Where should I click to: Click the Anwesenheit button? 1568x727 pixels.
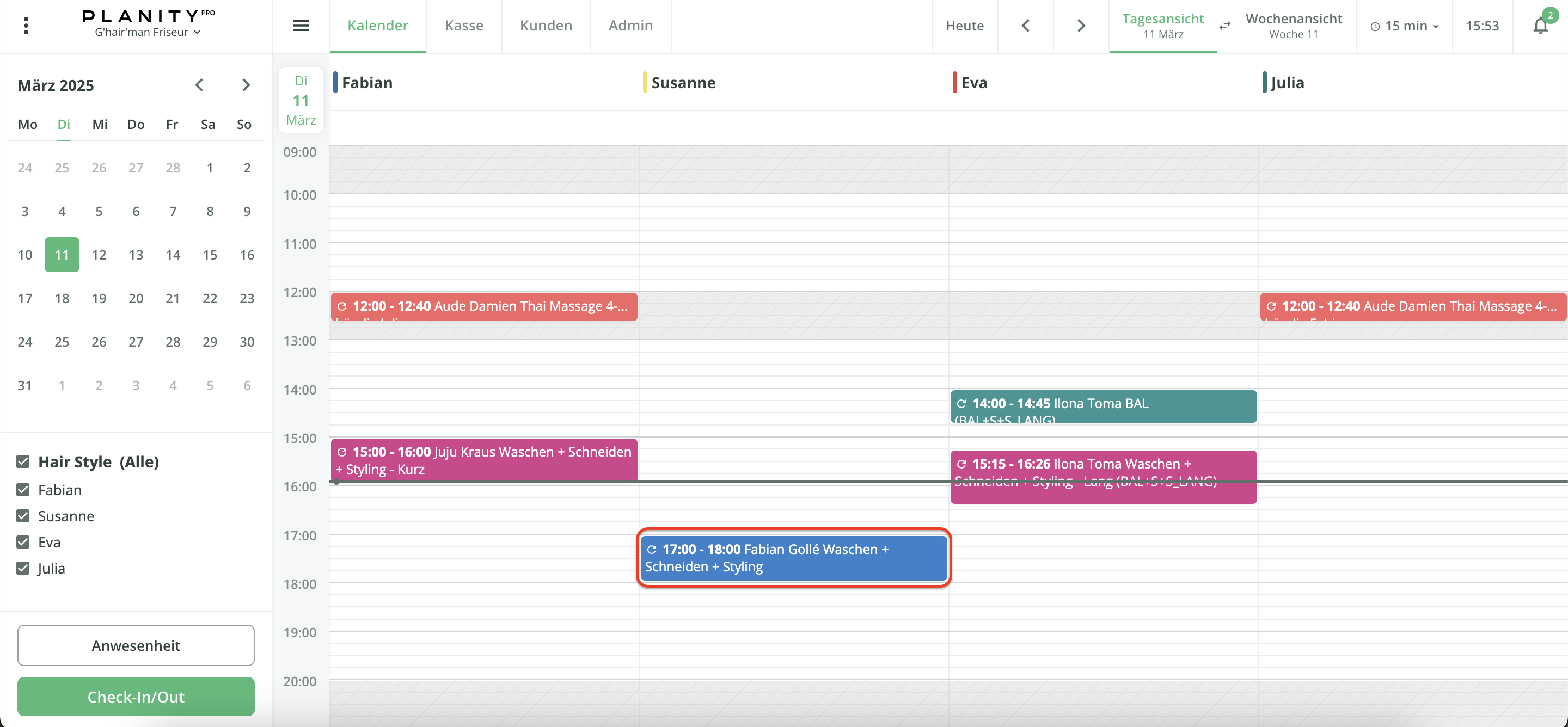pyautogui.click(x=136, y=645)
